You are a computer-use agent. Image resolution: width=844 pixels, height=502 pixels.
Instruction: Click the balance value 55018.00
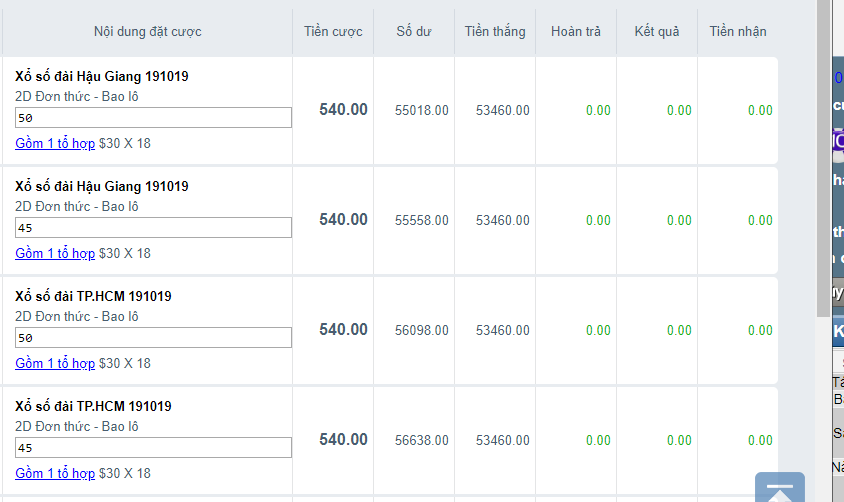click(422, 111)
